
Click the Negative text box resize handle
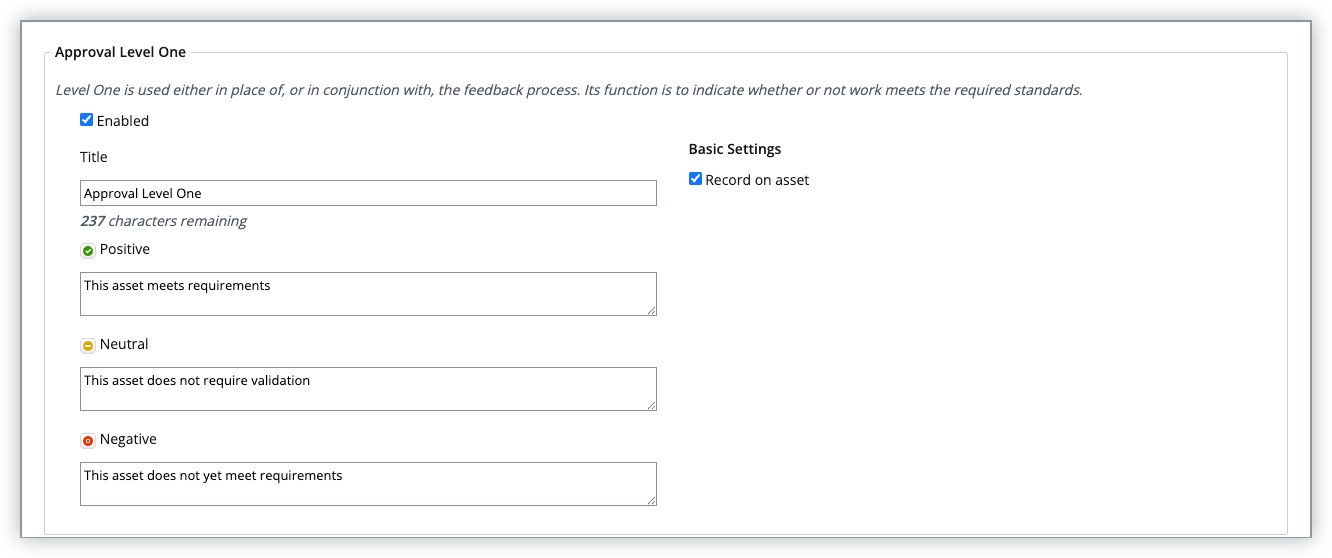point(651,500)
